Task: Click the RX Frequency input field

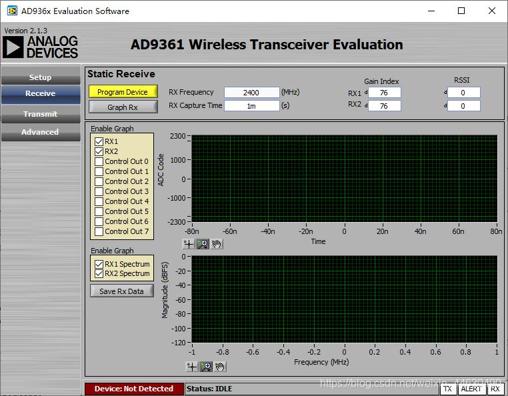Action: [x=251, y=92]
